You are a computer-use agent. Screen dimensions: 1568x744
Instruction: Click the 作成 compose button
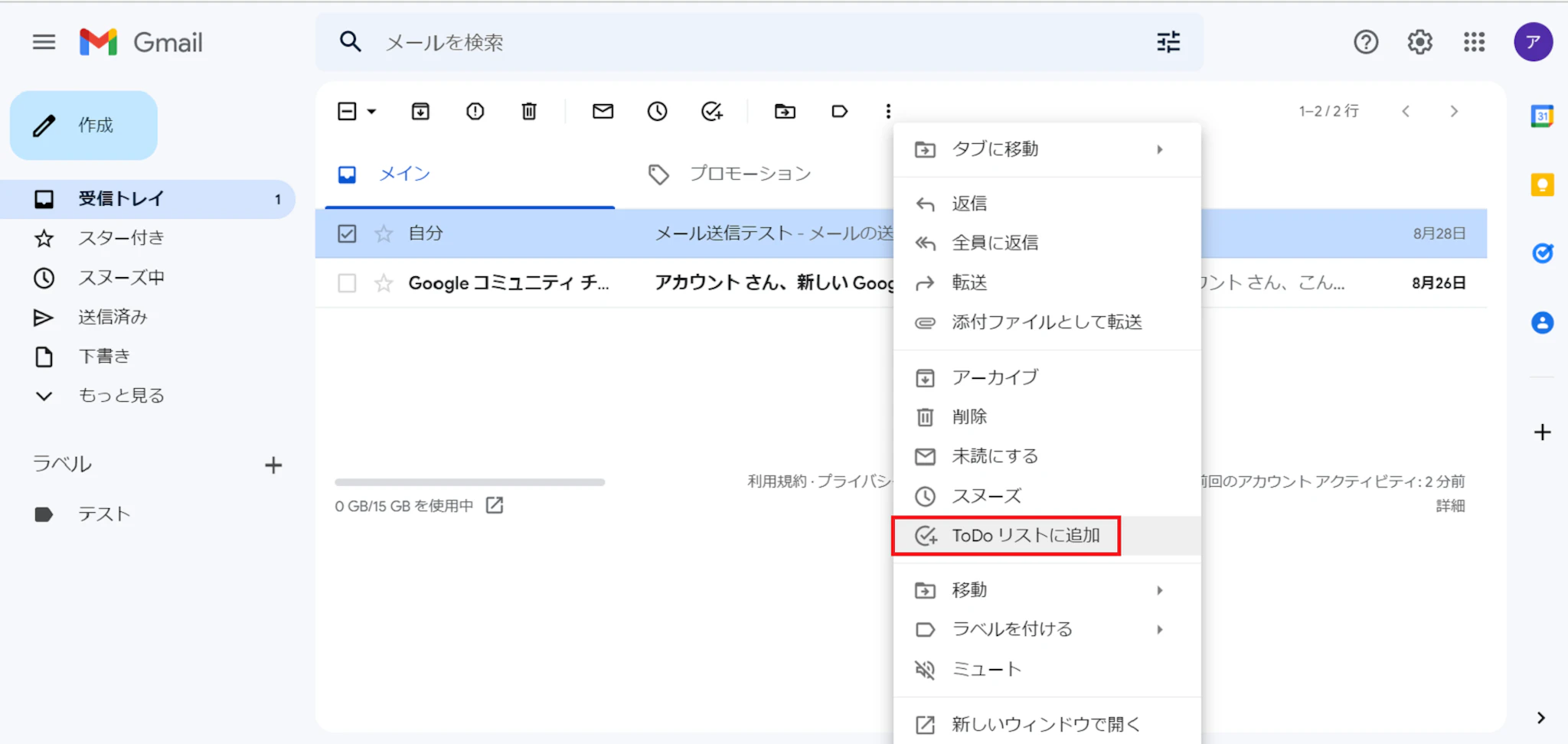(x=83, y=126)
